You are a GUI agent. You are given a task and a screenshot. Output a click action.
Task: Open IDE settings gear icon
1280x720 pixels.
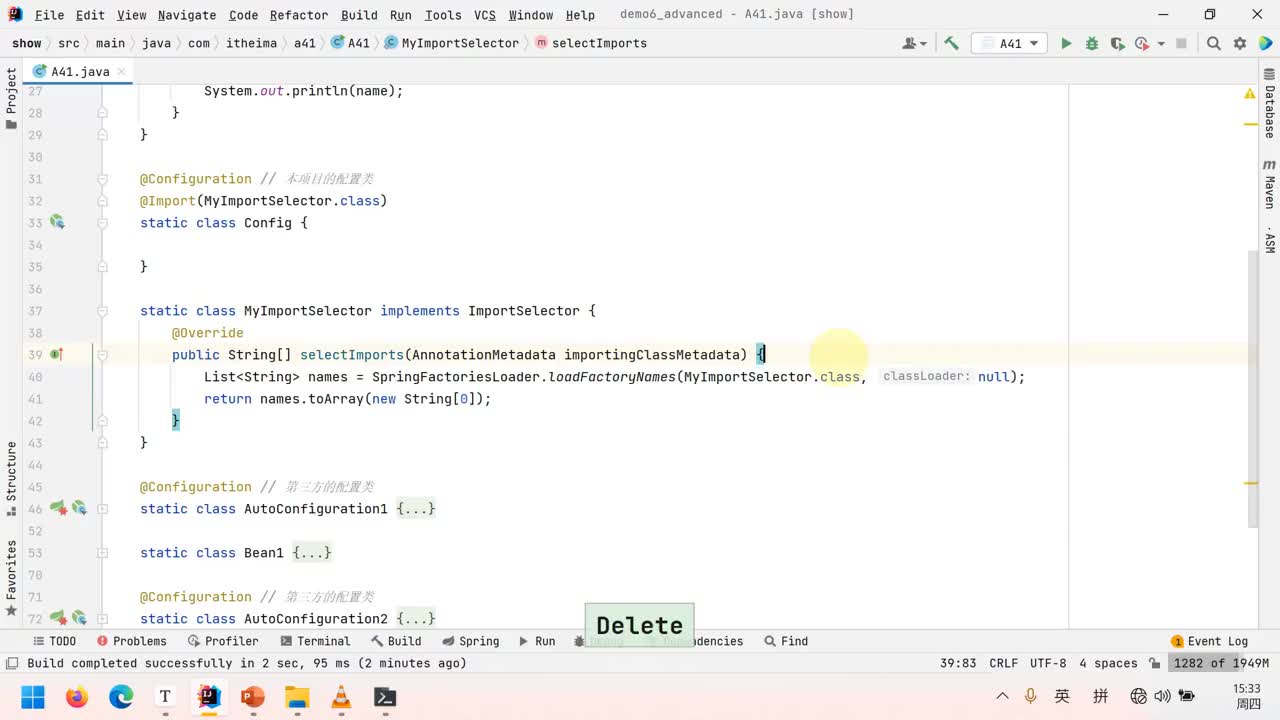[x=1240, y=43]
